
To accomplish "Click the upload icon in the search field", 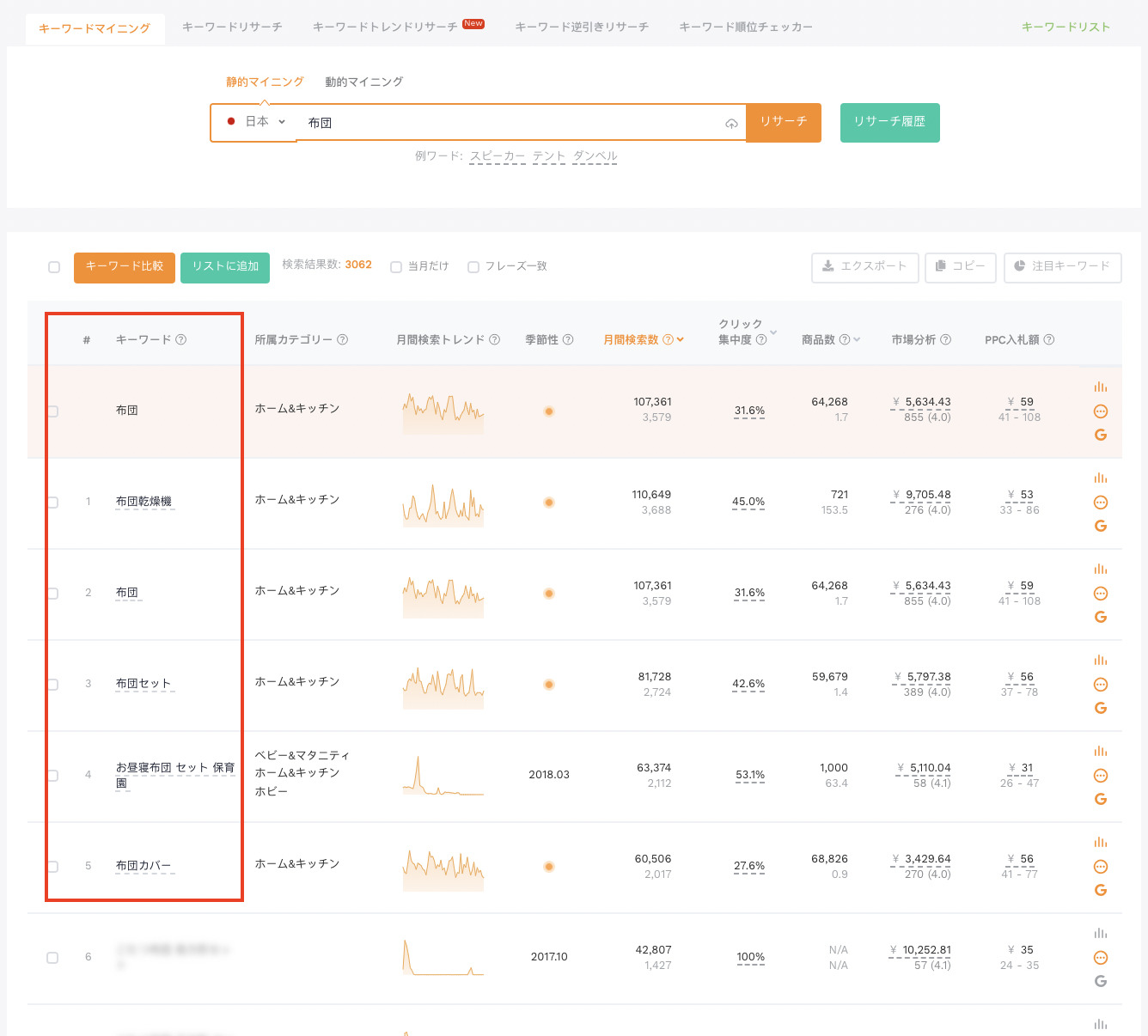I will (731, 124).
